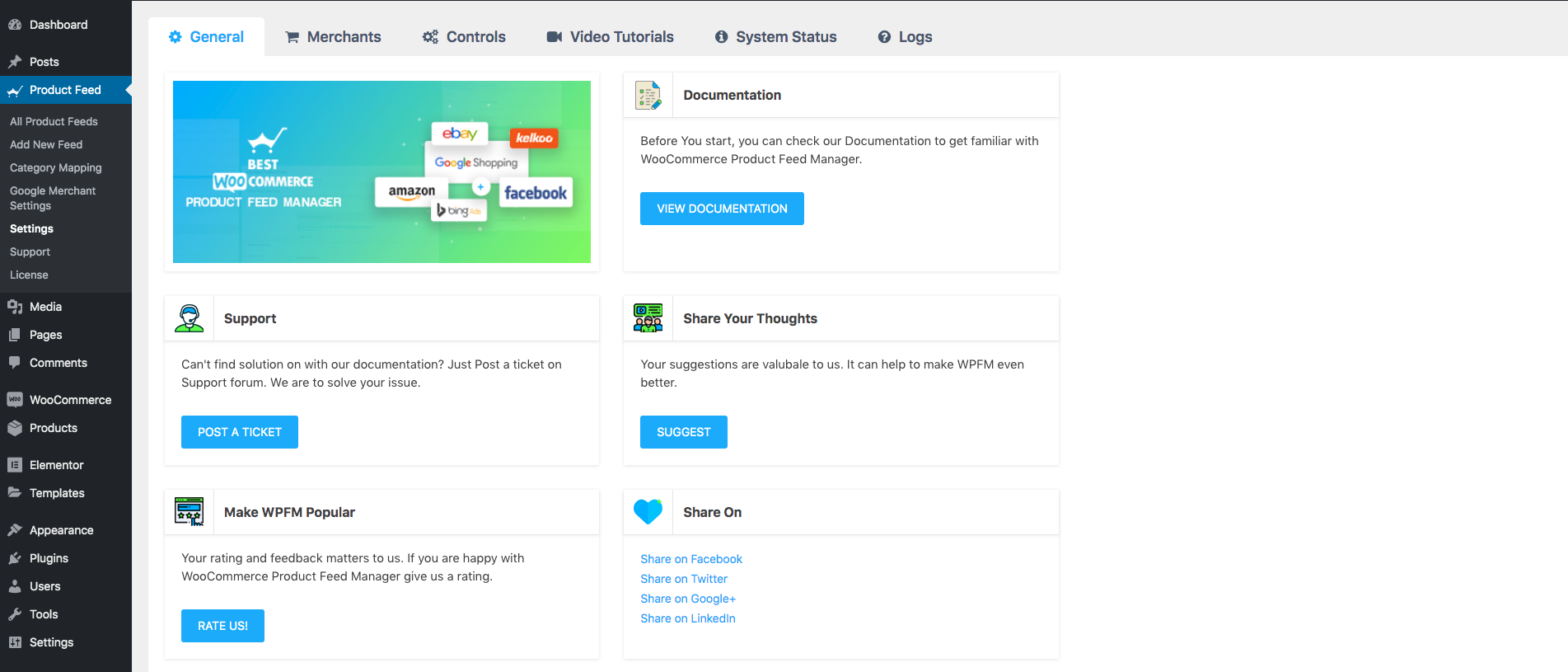Image resolution: width=1568 pixels, height=672 pixels.
Task: Open WooCommerce menu item
Action: [66, 400]
